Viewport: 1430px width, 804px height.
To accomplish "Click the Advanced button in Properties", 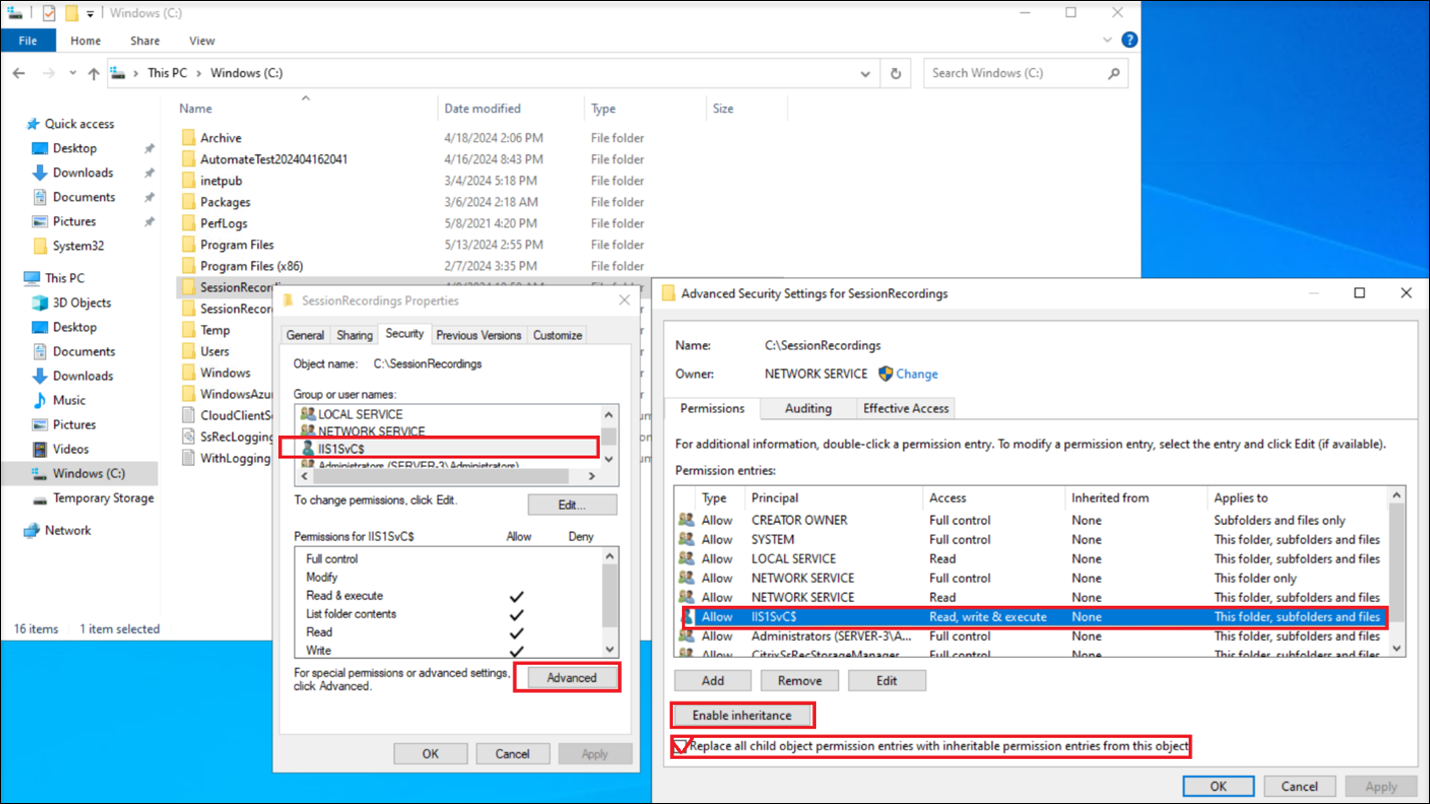I will point(571,678).
